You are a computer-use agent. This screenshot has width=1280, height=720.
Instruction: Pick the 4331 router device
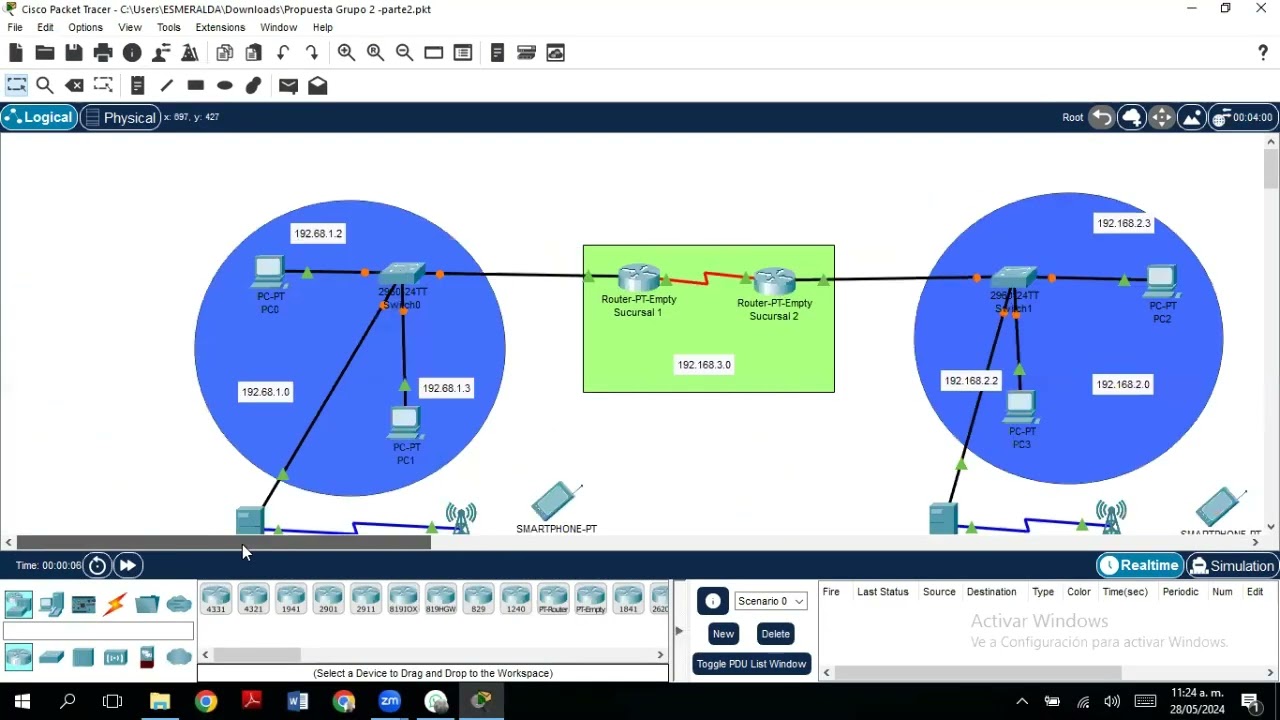[216, 600]
